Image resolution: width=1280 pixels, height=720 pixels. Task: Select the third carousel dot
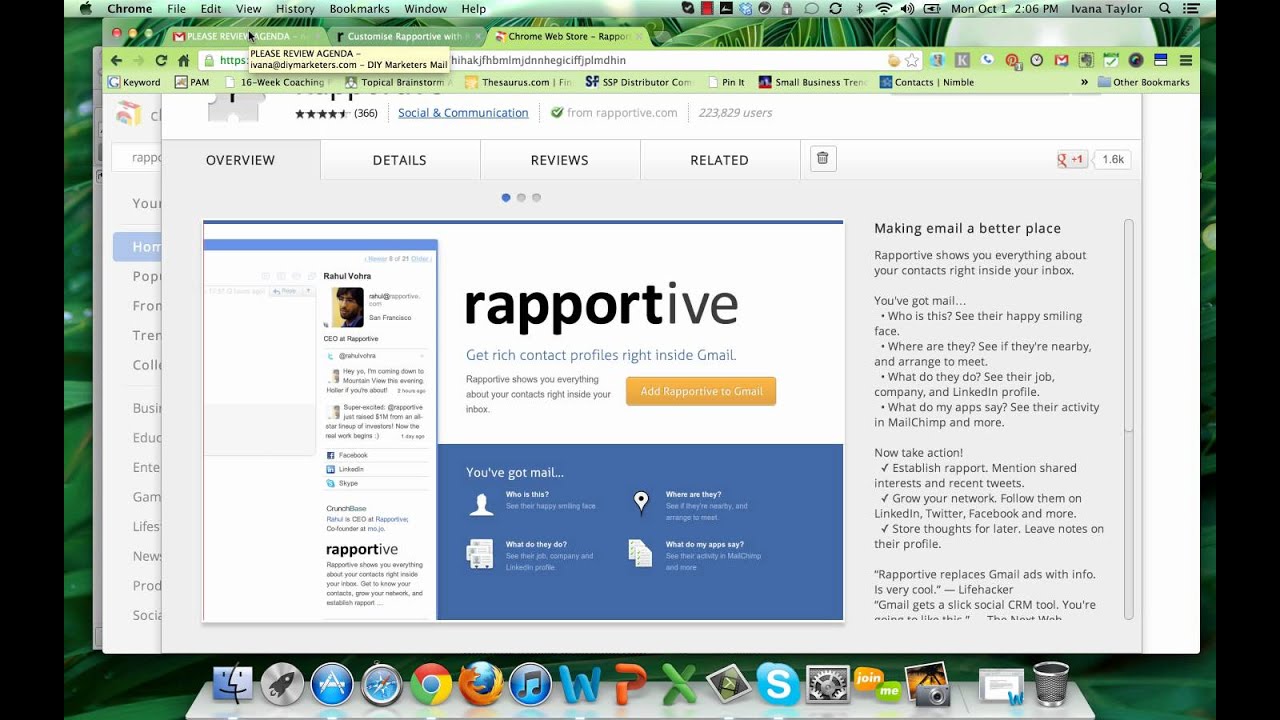point(536,198)
